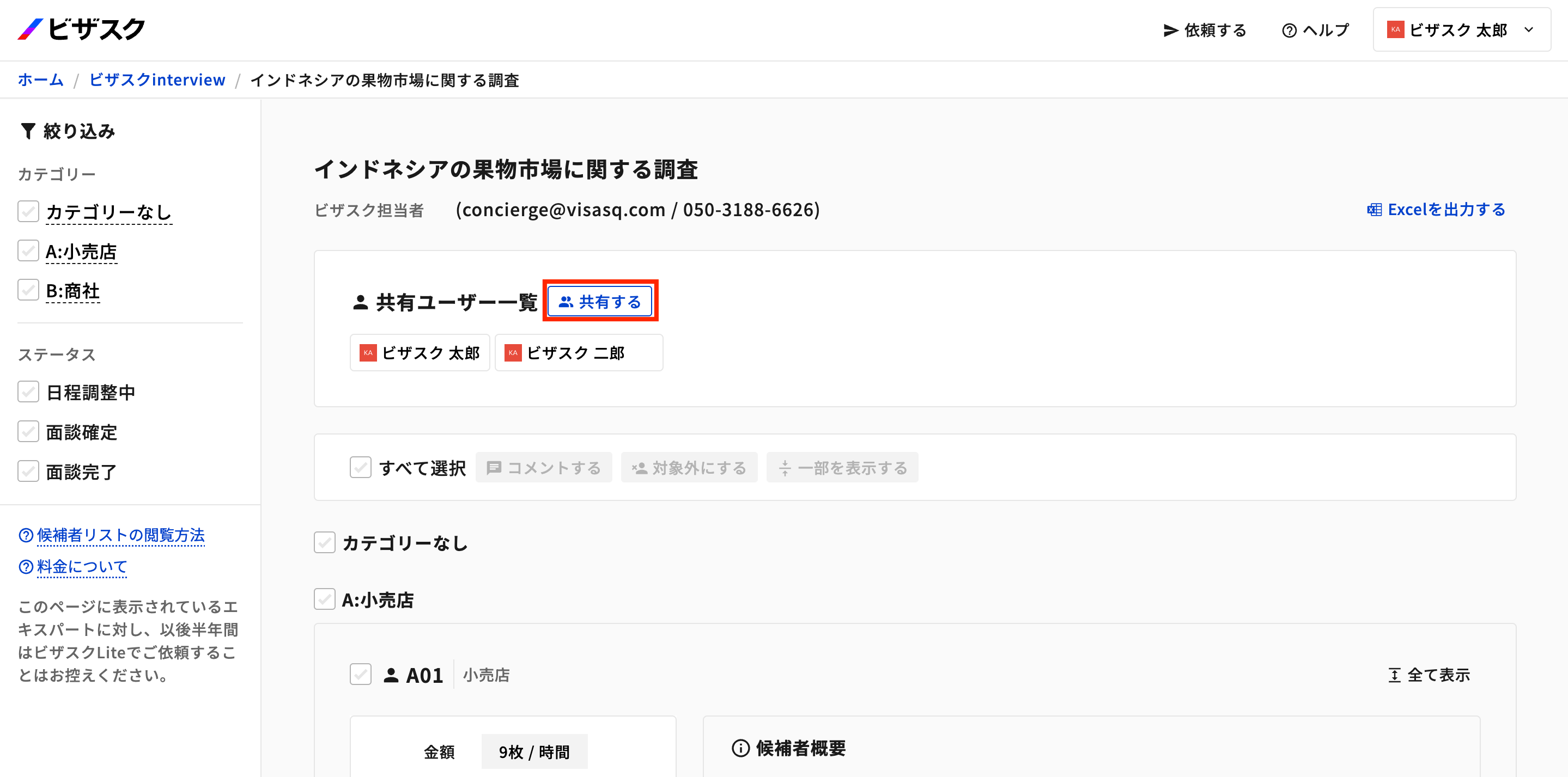Click the ヘルプ question mark icon
Screen dimensions: 1568x777
1289,30
